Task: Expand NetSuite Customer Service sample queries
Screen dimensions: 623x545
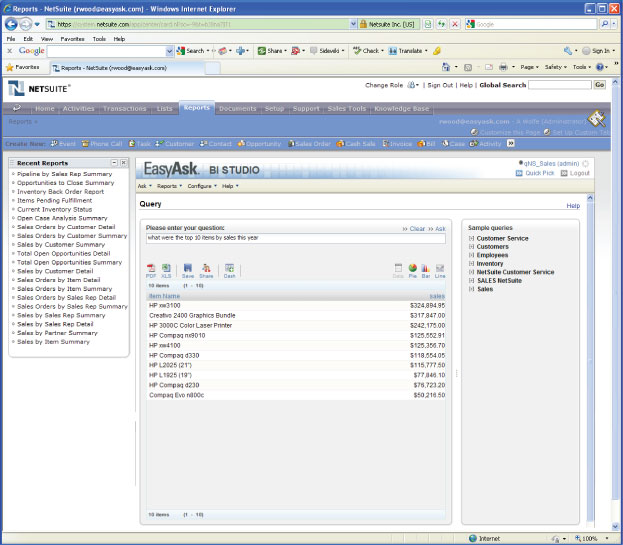Action: click(x=471, y=272)
